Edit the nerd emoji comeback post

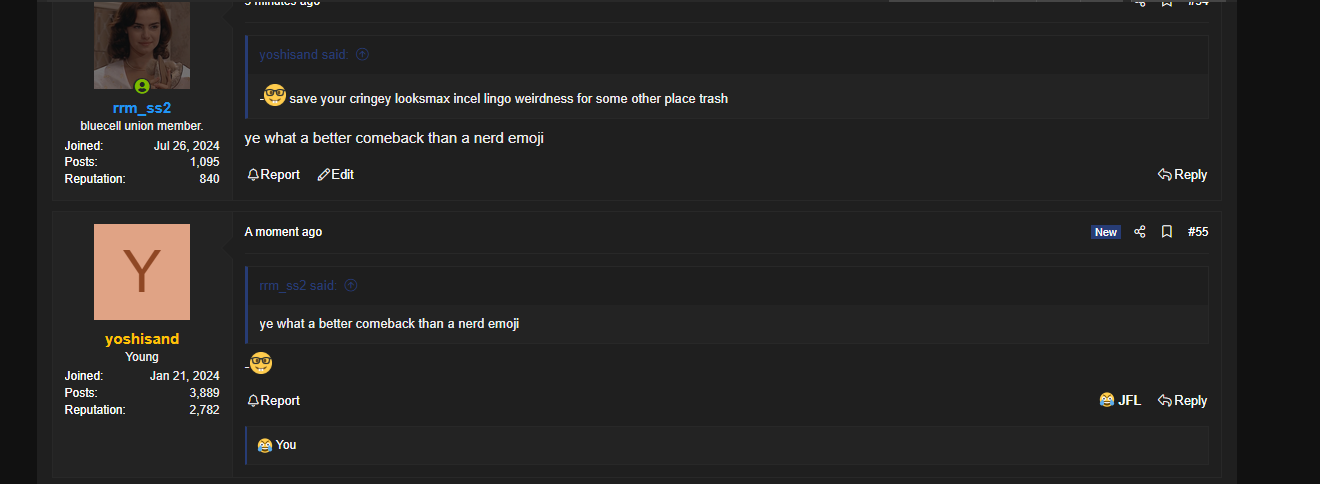336,175
